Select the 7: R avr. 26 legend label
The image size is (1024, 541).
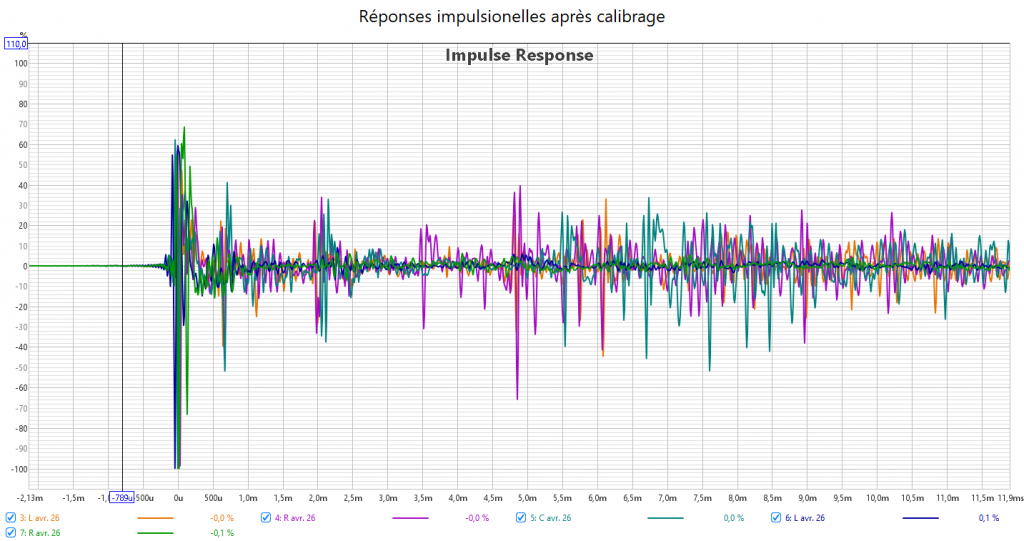(40, 533)
